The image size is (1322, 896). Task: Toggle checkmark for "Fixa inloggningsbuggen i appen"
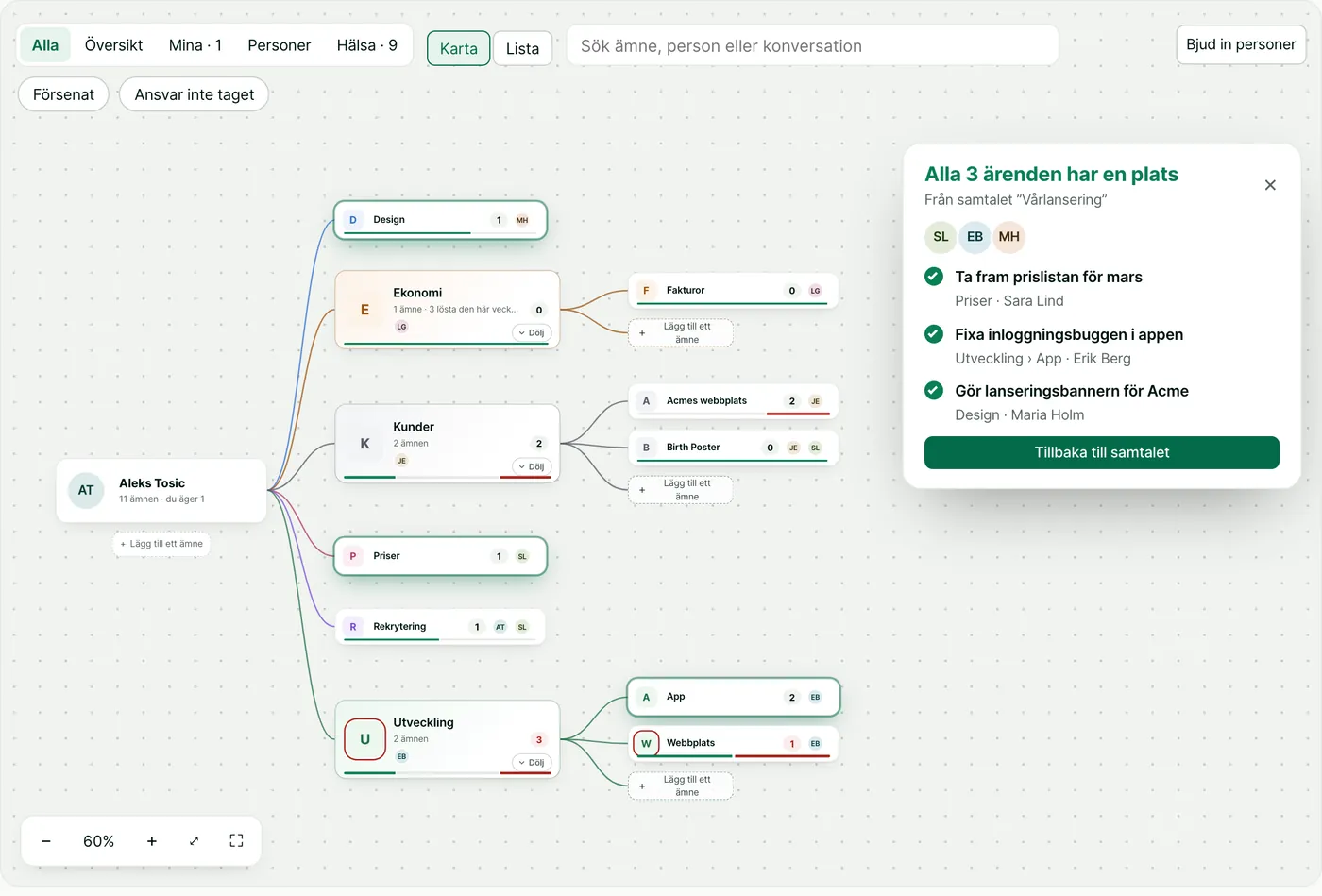coord(934,334)
